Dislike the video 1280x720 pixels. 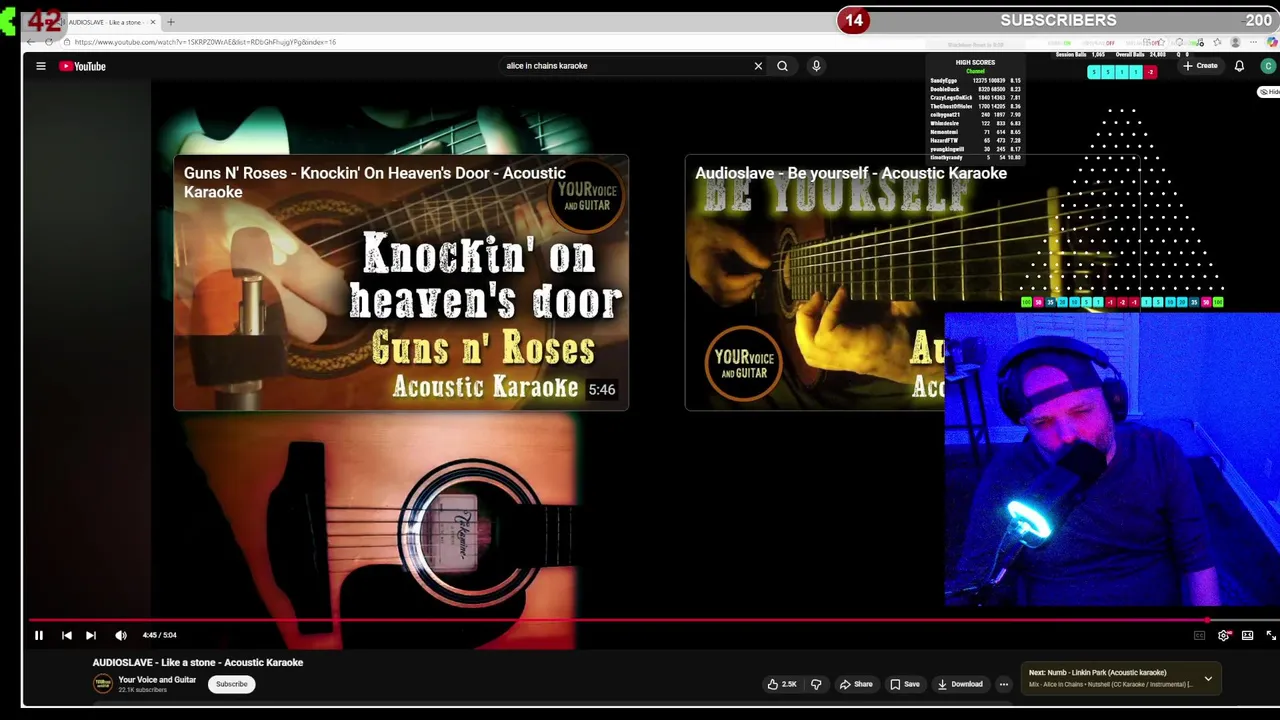point(816,684)
